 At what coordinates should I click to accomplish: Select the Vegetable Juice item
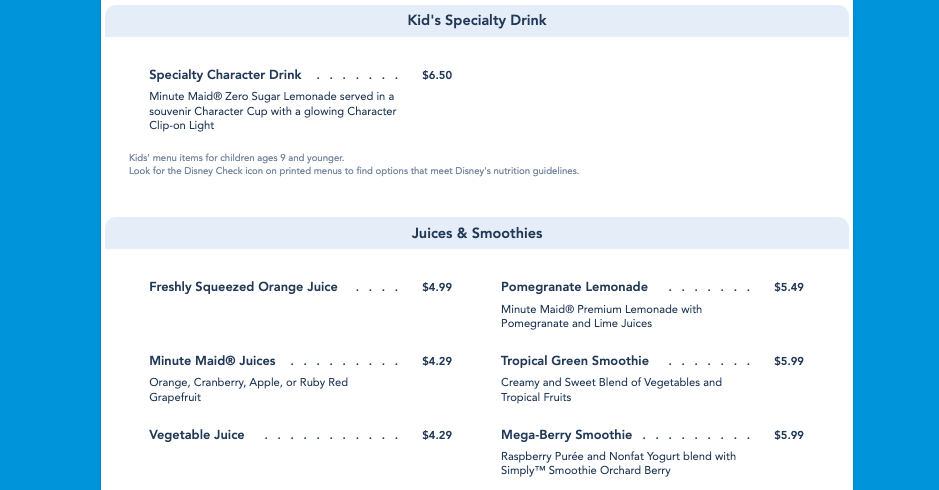197,435
